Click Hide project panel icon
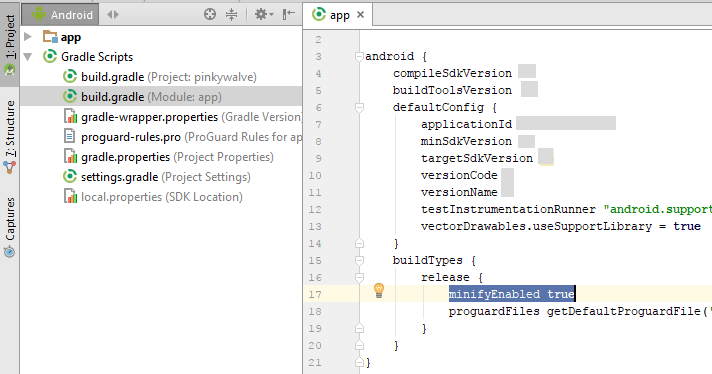Screen dimensions: 712x374 288,15
